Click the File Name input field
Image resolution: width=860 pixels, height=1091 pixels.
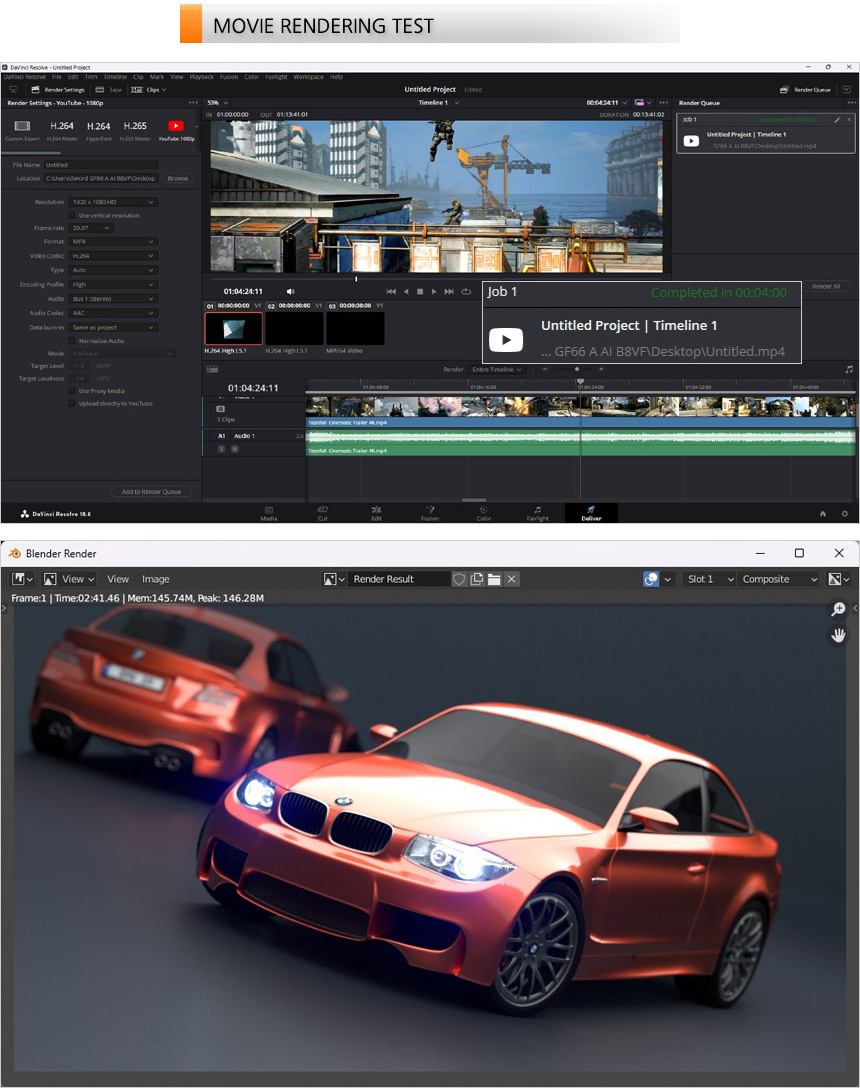[101, 165]
